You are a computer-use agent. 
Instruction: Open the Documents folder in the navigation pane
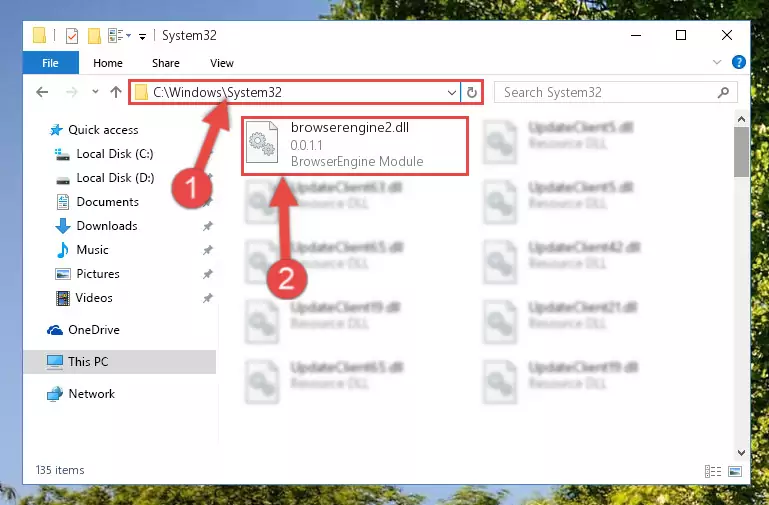point(107,202)
